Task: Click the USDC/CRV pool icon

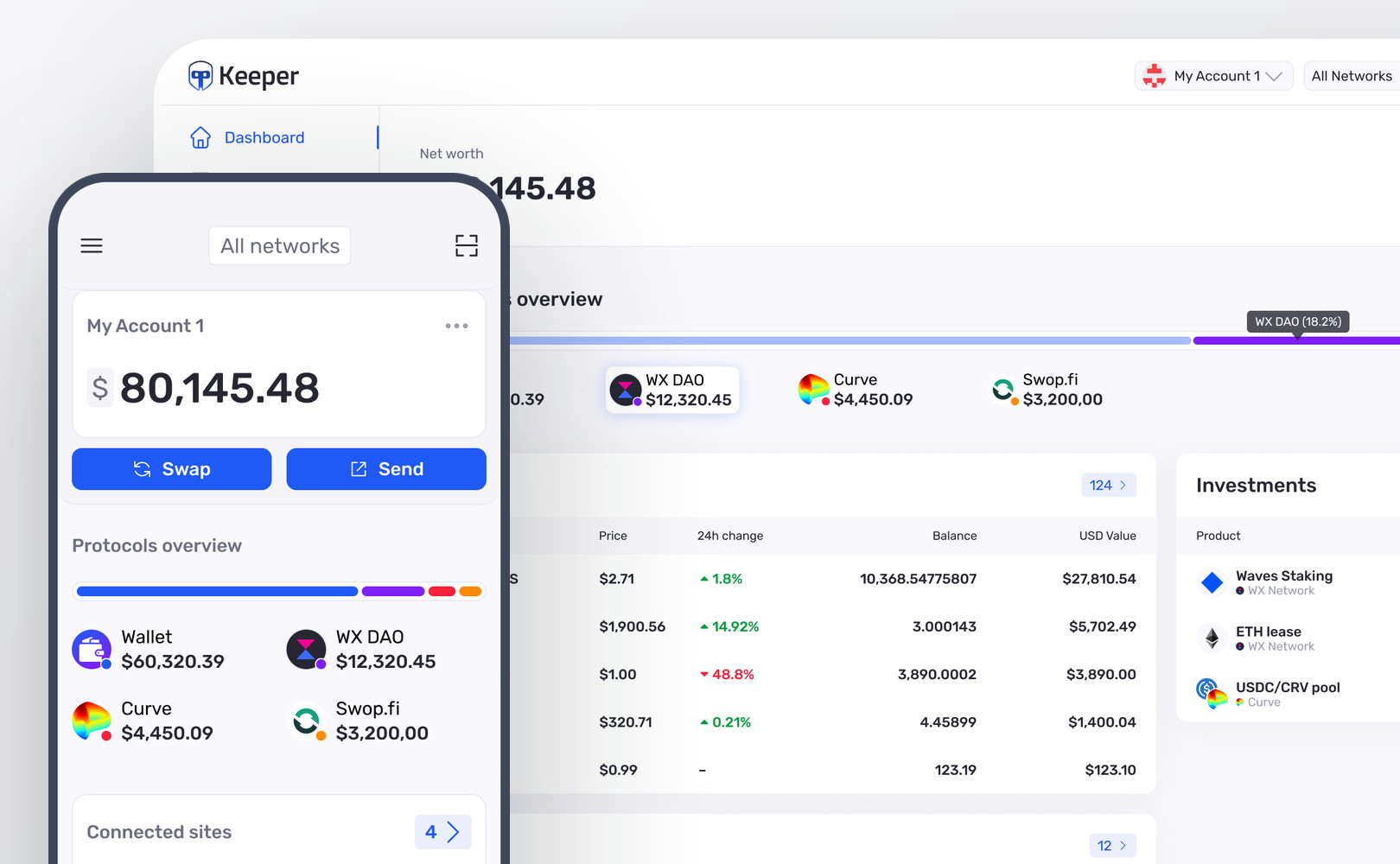Action: [x=1212, y=693]
